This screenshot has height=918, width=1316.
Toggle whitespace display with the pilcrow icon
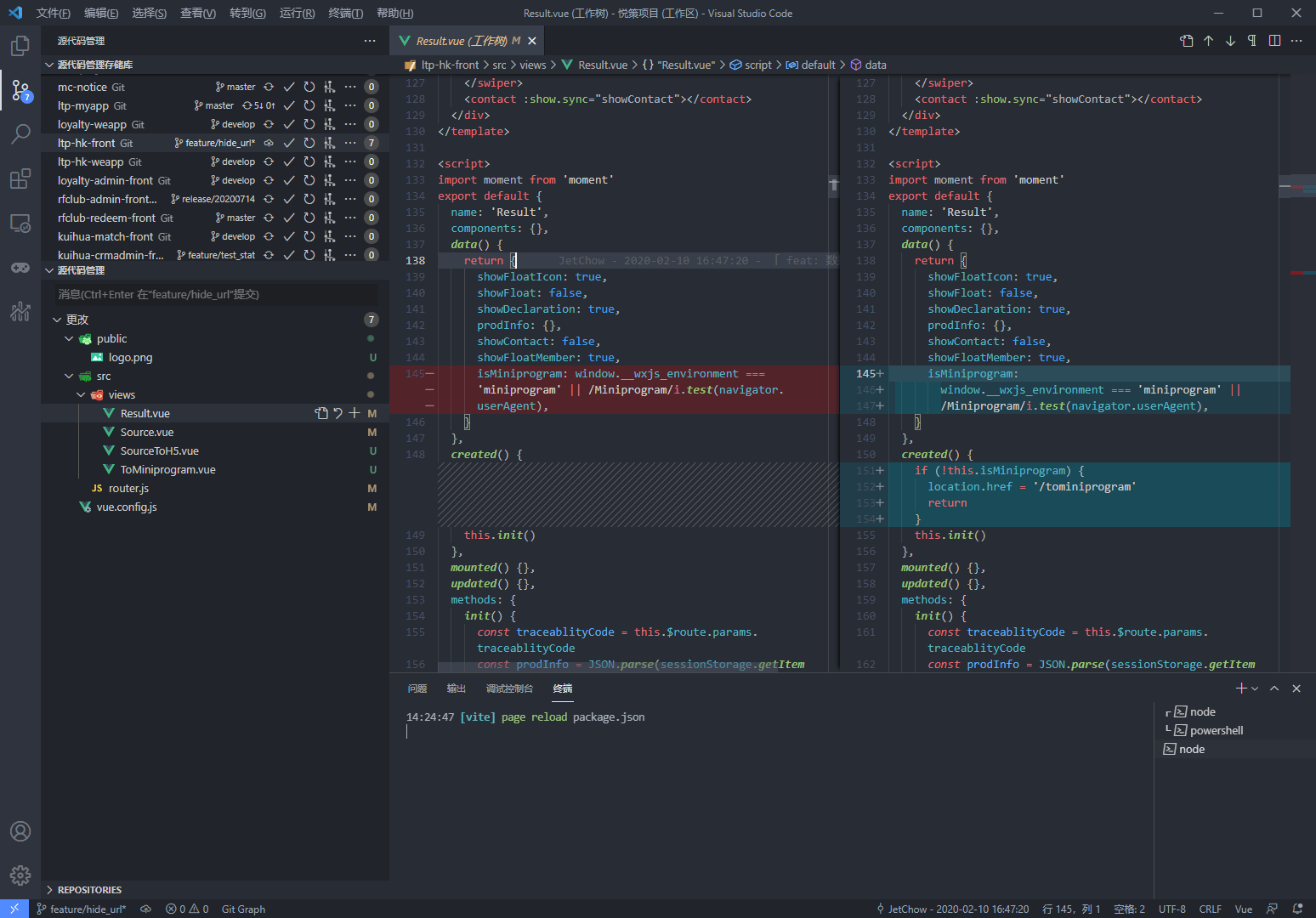click(1252, 41)
